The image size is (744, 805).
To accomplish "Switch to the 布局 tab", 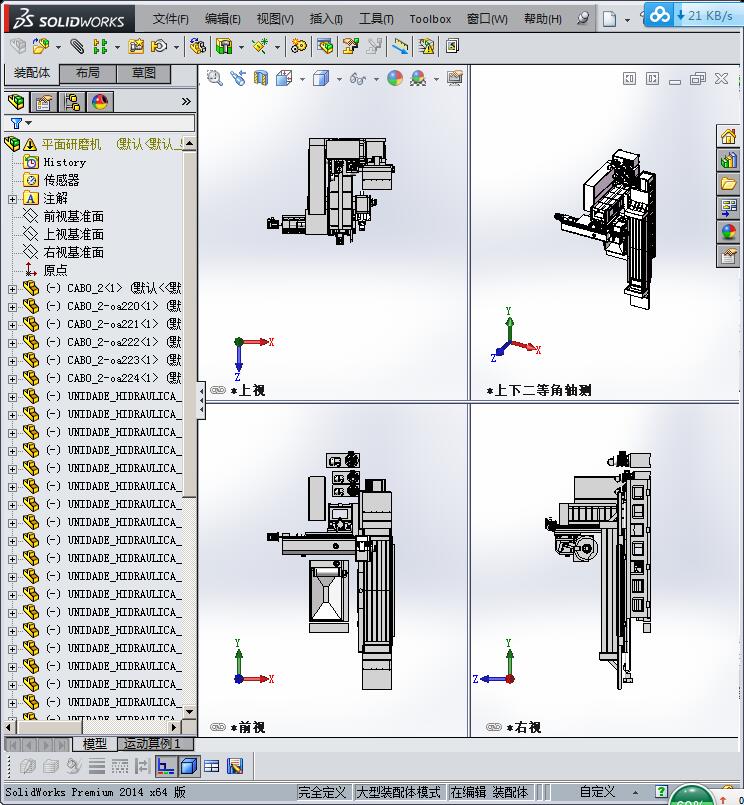I will (88, 73).
